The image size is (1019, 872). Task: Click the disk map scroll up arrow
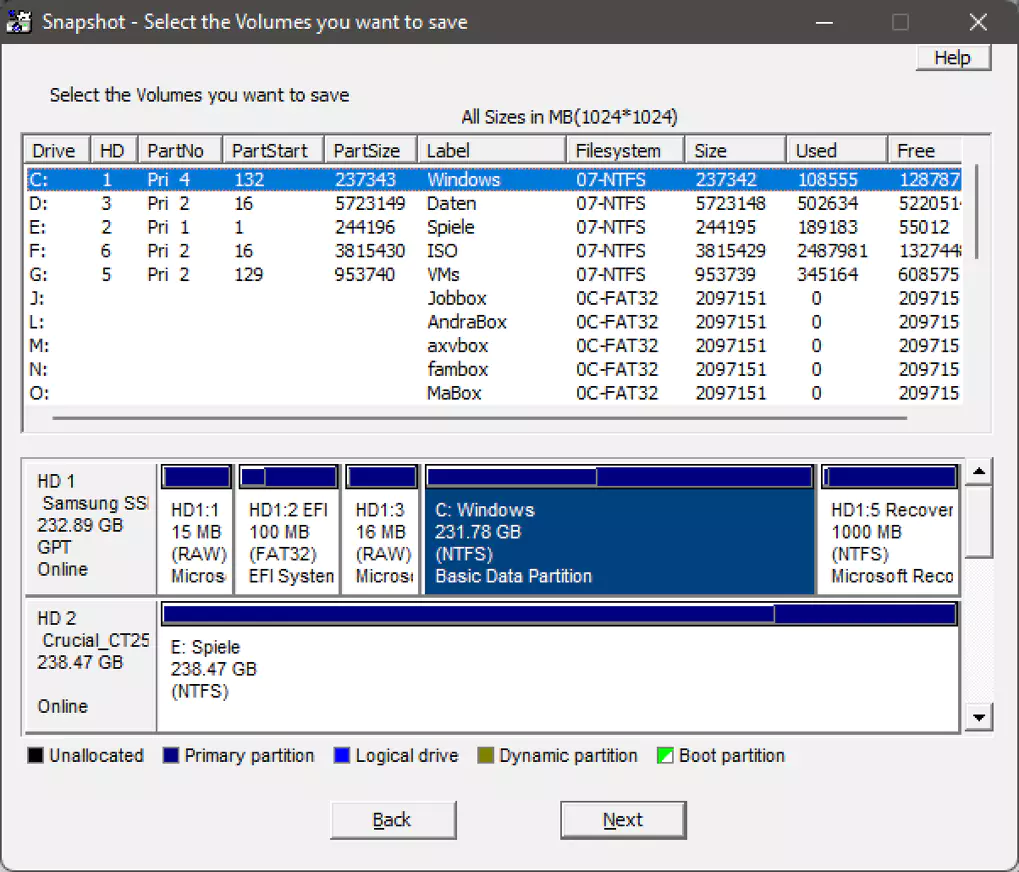979,472
